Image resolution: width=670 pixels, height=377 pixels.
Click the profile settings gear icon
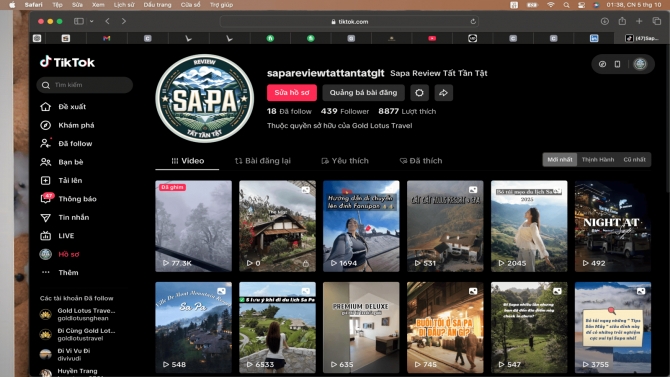pos(419,93)
